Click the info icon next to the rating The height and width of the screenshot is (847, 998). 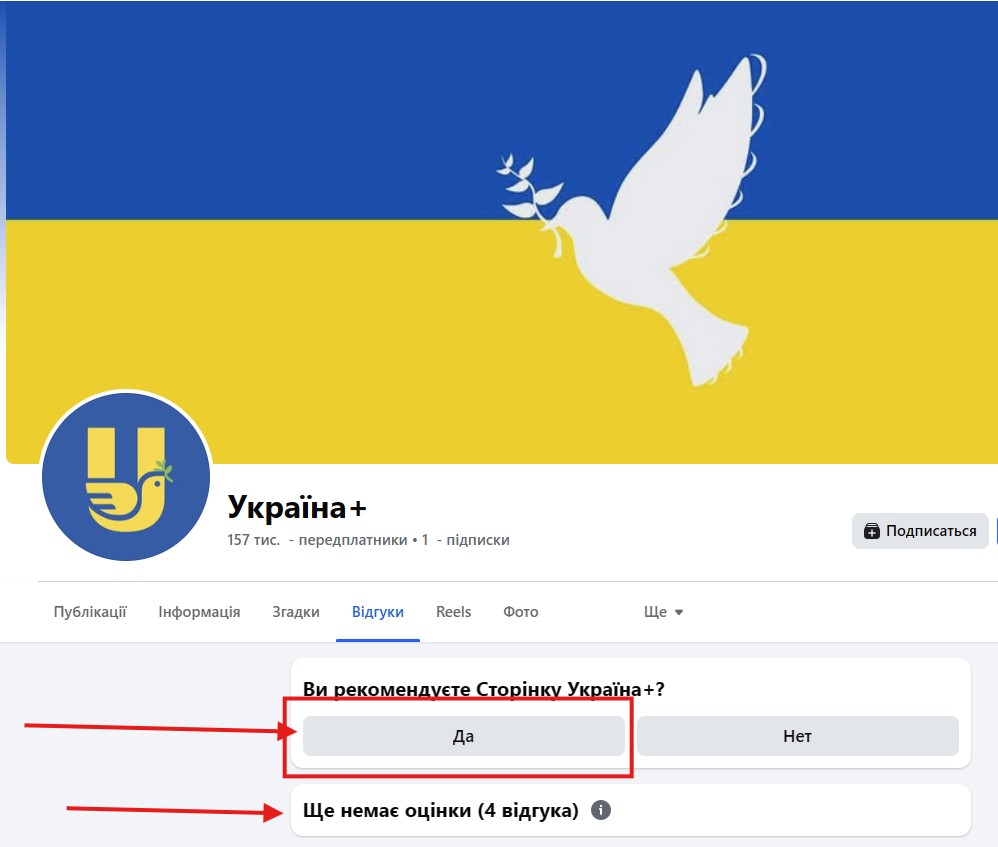click(x=600, y=810)
